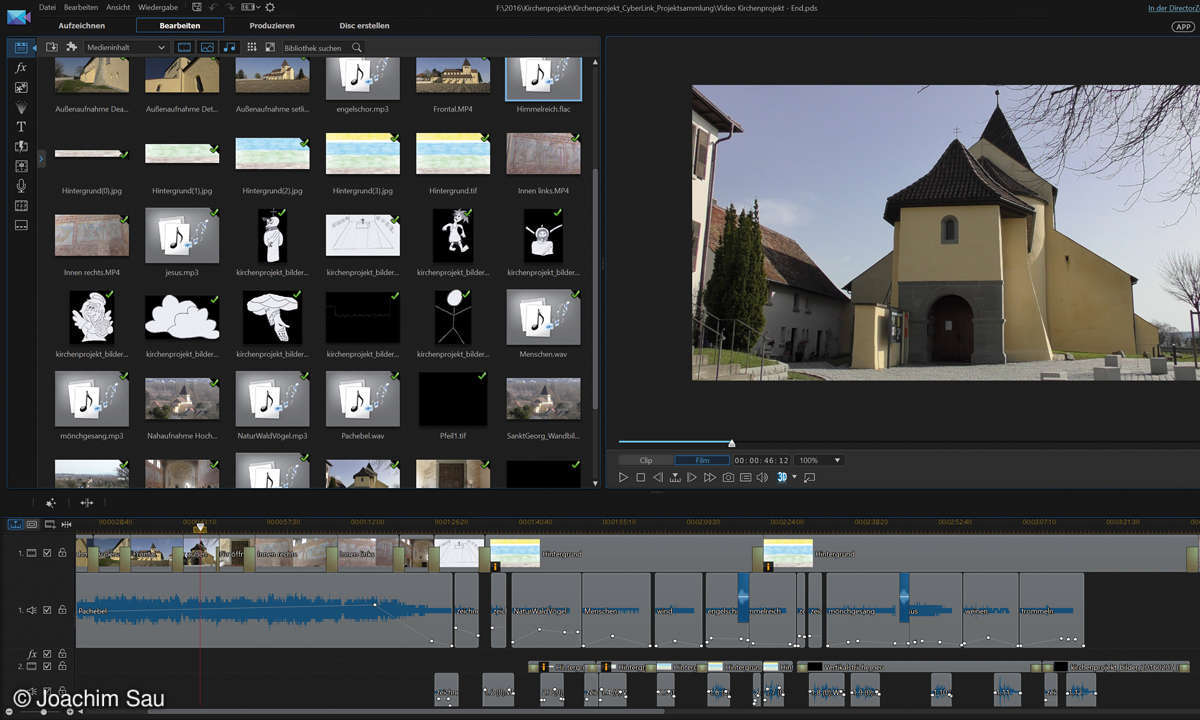Switch to the Disc erstellen tab
The width and height of the screenshot is (1200, 720).
365,25
